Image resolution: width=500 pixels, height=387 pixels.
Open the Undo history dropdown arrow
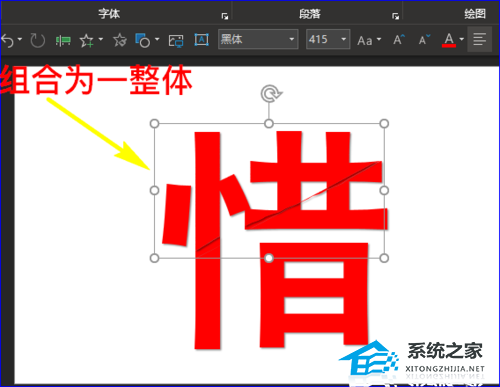[20, 40]
